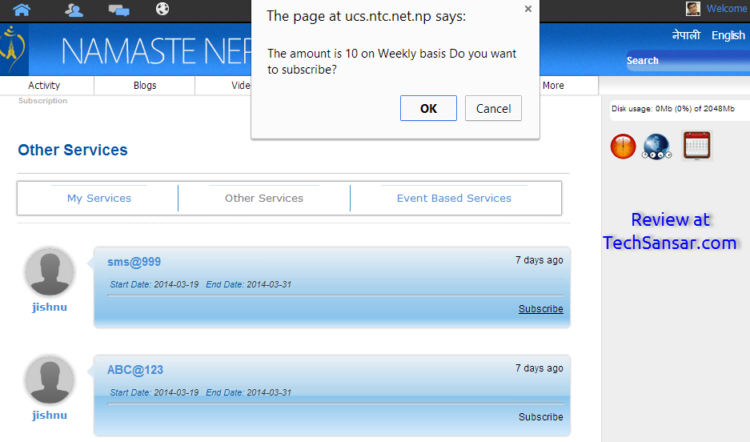Open the friends people icon

74,10
